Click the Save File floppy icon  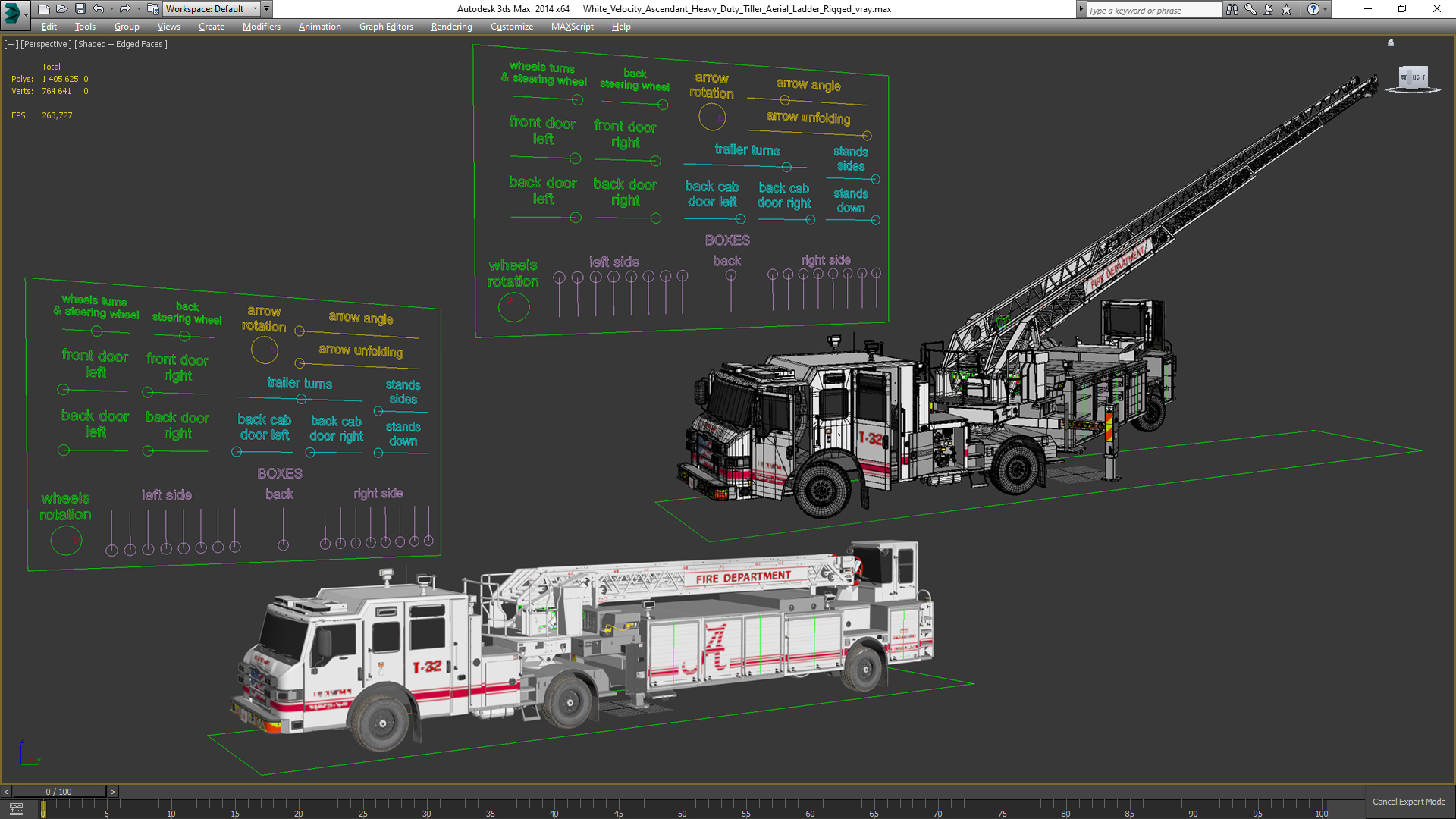click(80, 9)
